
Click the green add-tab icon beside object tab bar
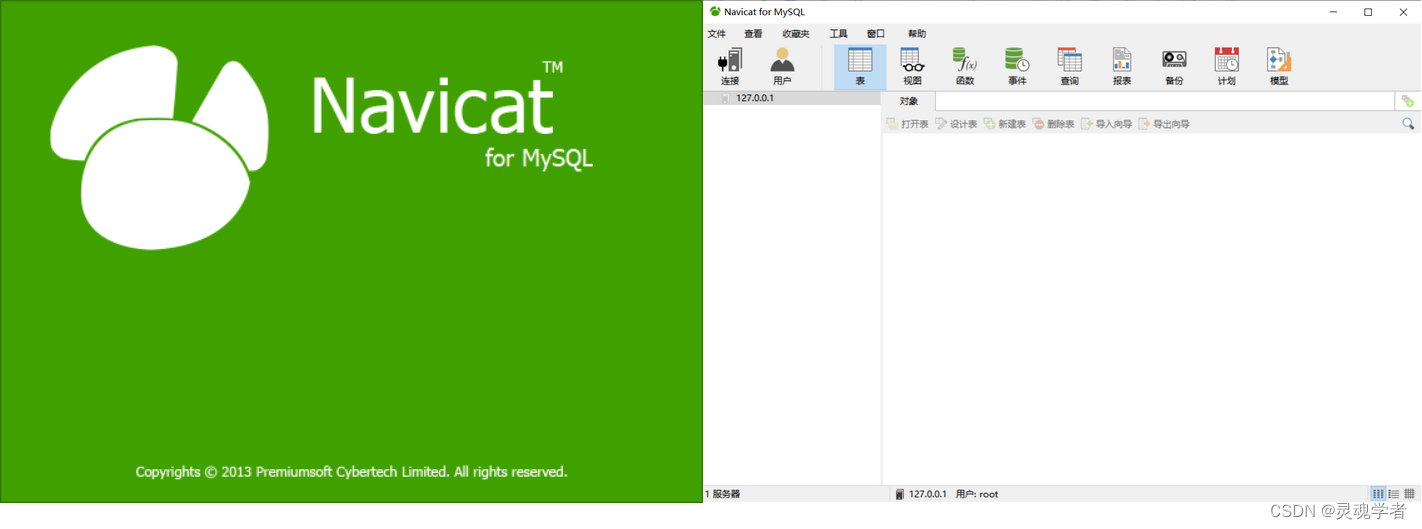[1408, 101]
